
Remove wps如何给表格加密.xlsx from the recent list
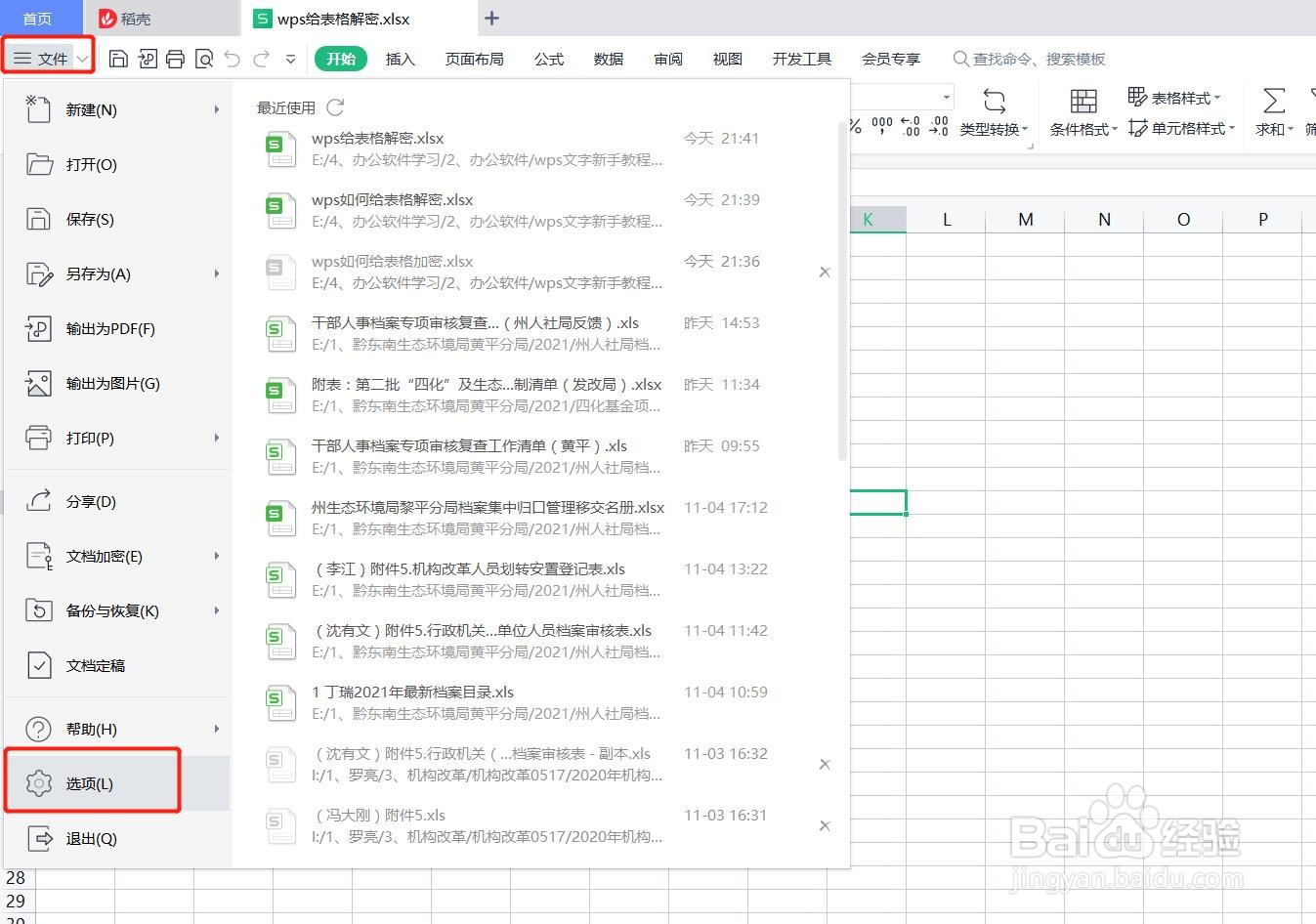(x=825, y=273)
